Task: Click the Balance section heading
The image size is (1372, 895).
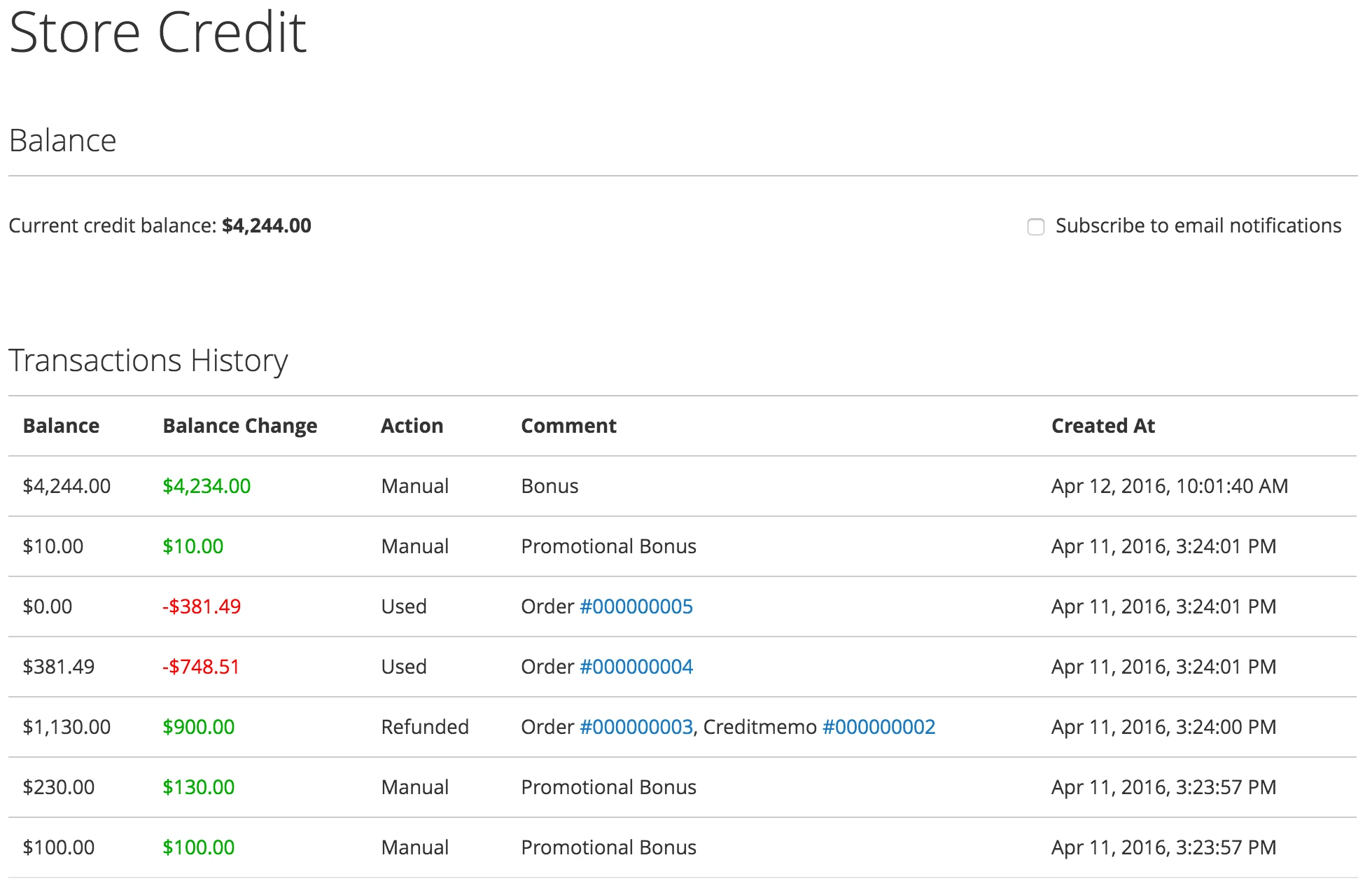Action: click(x=63, y=140)
